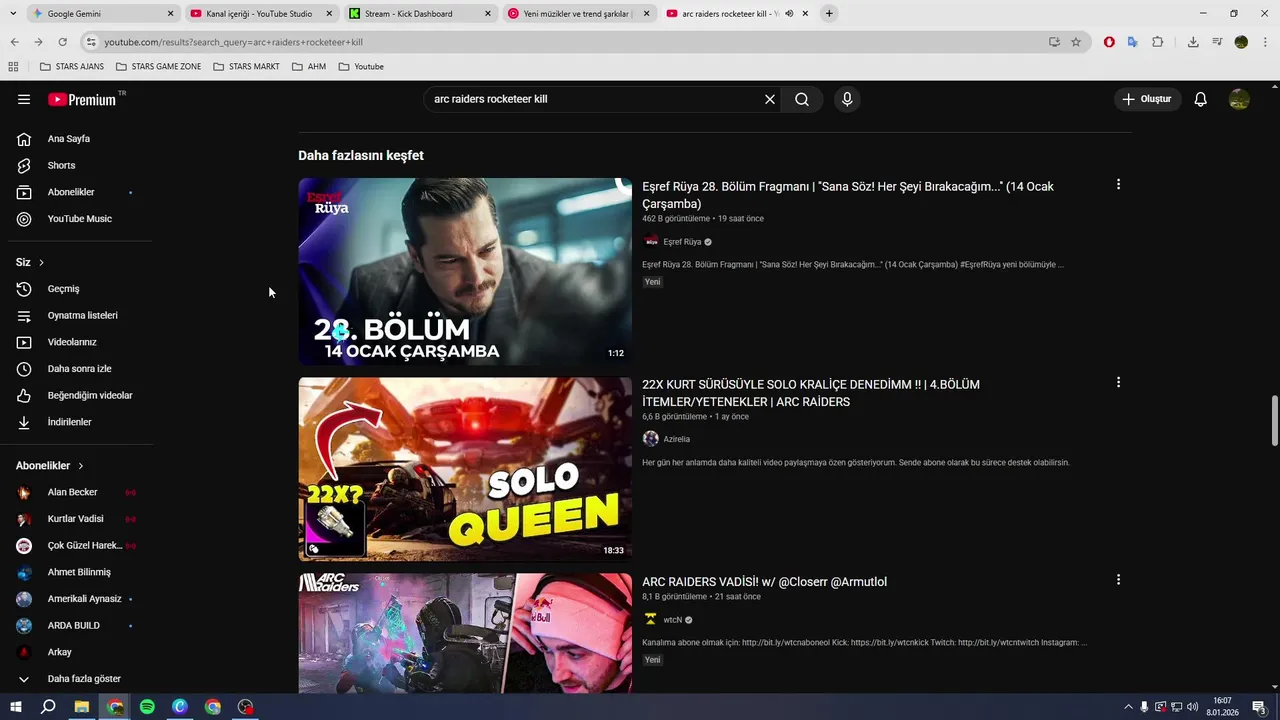Open AHM bookmark folder
Image resolution: width=1280 pixels, height=720 pixels.
pos(309,67)
